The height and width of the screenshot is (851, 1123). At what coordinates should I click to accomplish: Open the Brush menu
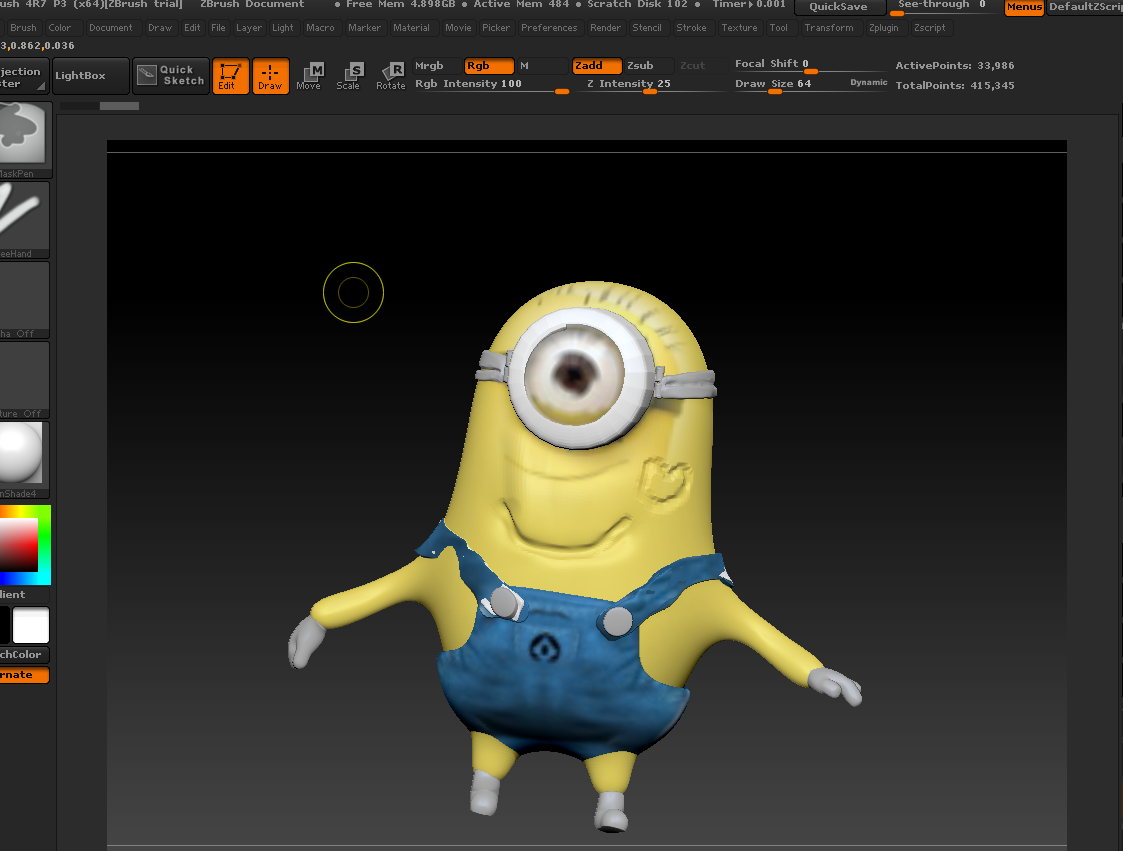click(23, 28)
